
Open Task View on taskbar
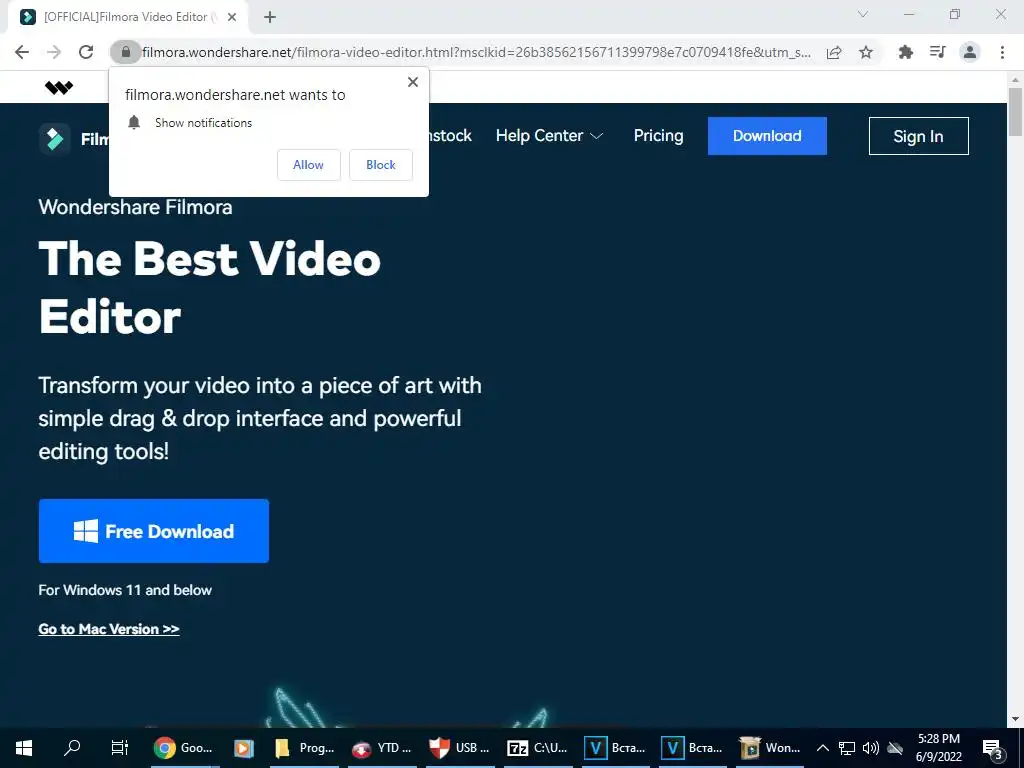tap(120, 748)
